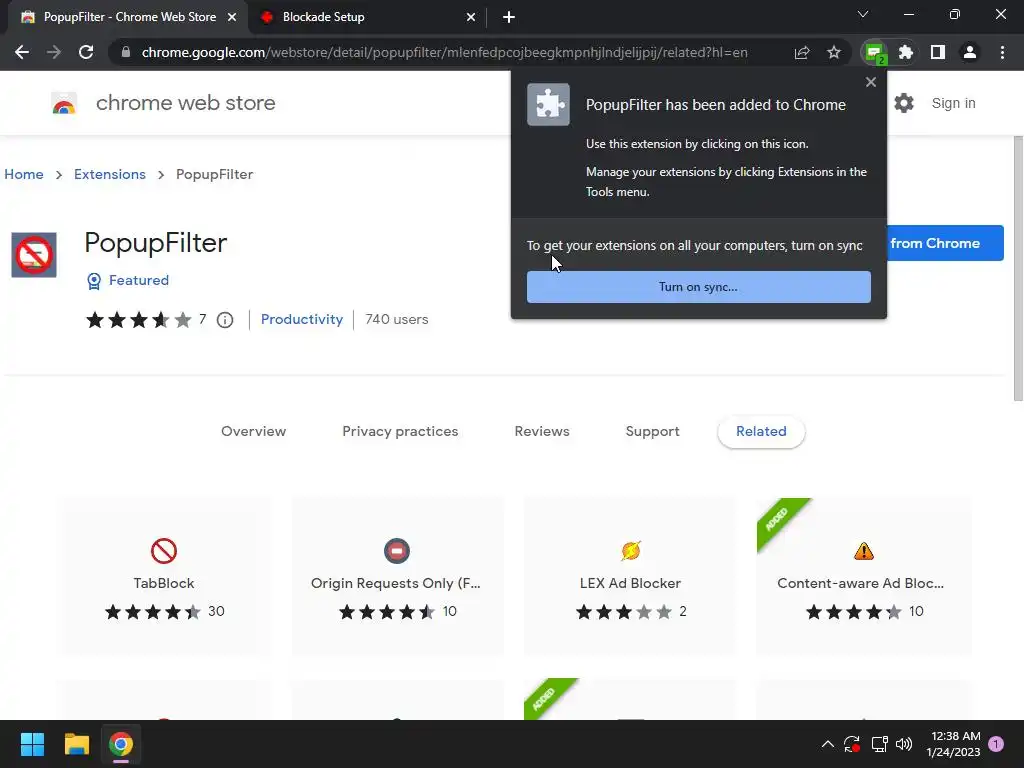
Task: Open web store settings gear
Action: point(904,103)
